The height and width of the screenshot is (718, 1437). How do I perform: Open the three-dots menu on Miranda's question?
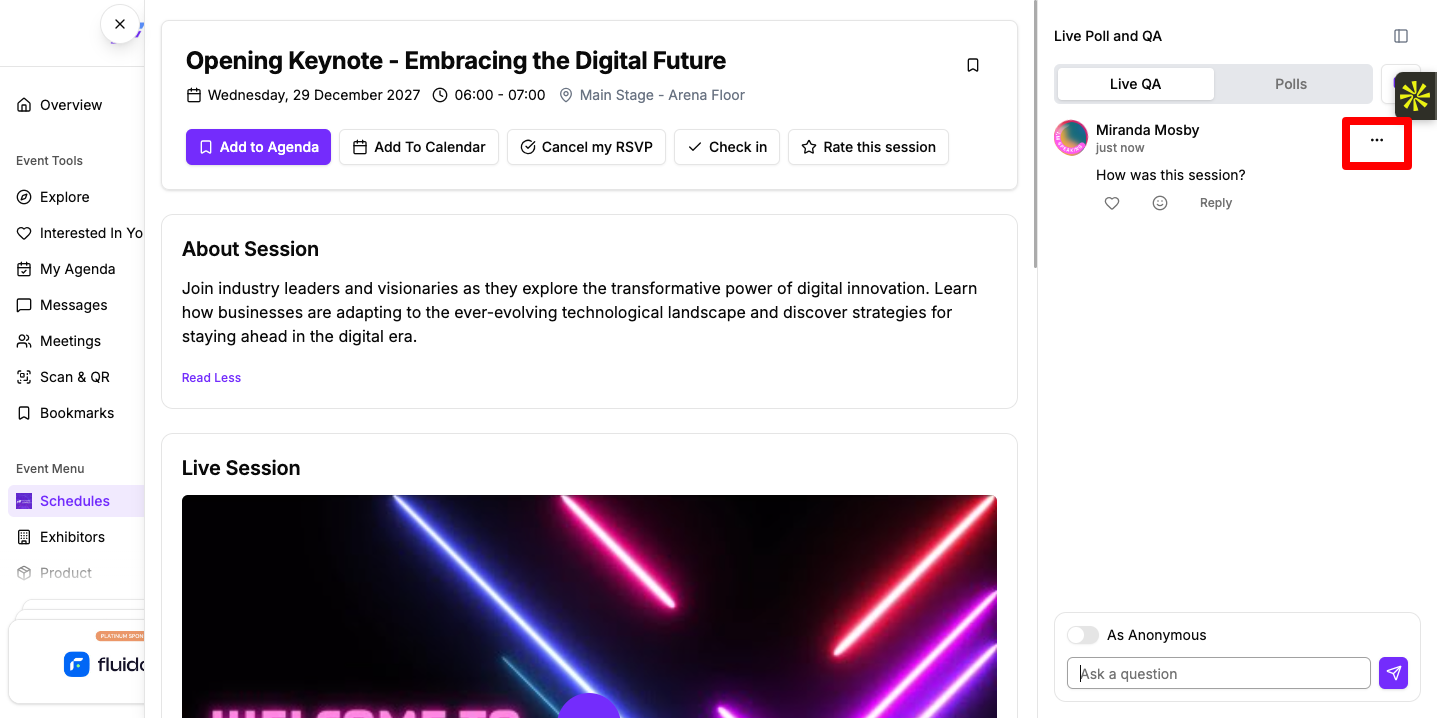pyautogui.click(x=1377, y=141)
